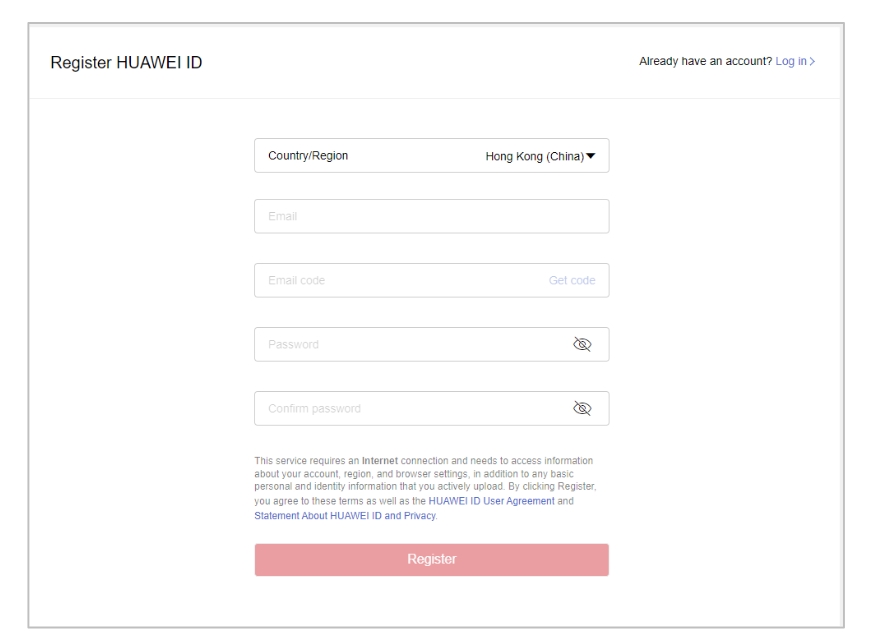Click the triangle arrow beside Hong Kong (China)

coord(591,156)
